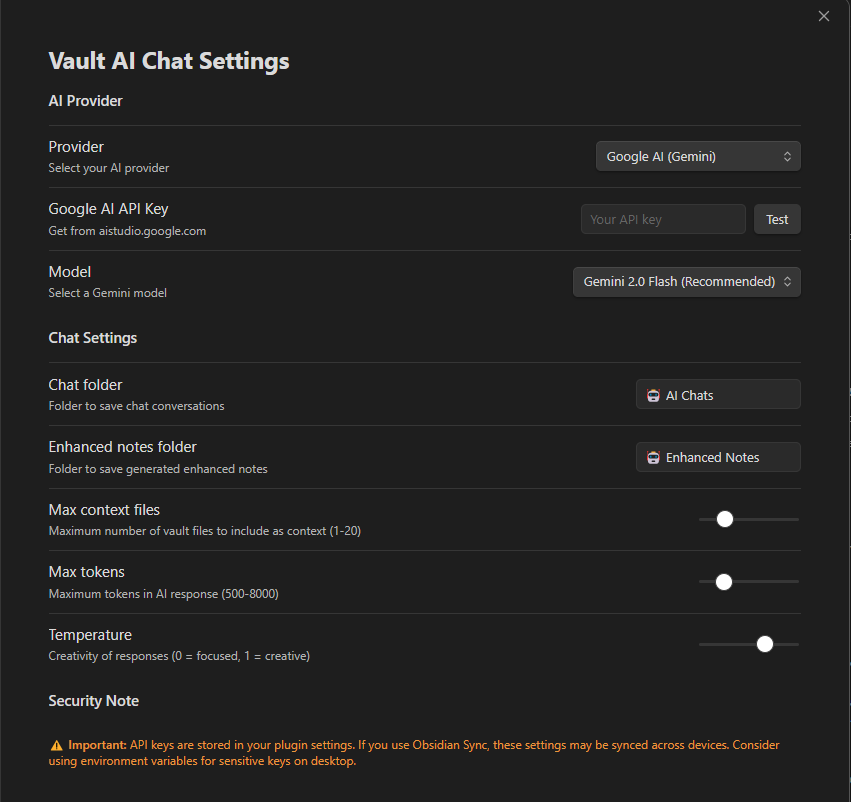Focus the Google AI API key input field
This screenshot has width=851, height=802.
pos(662,219)
